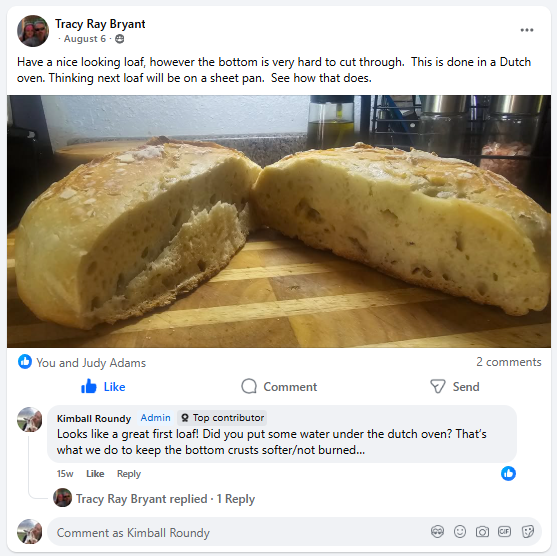557x556 pixels.
Task: Open the GIF picker in comment box
Action: (x=504, y=531)
